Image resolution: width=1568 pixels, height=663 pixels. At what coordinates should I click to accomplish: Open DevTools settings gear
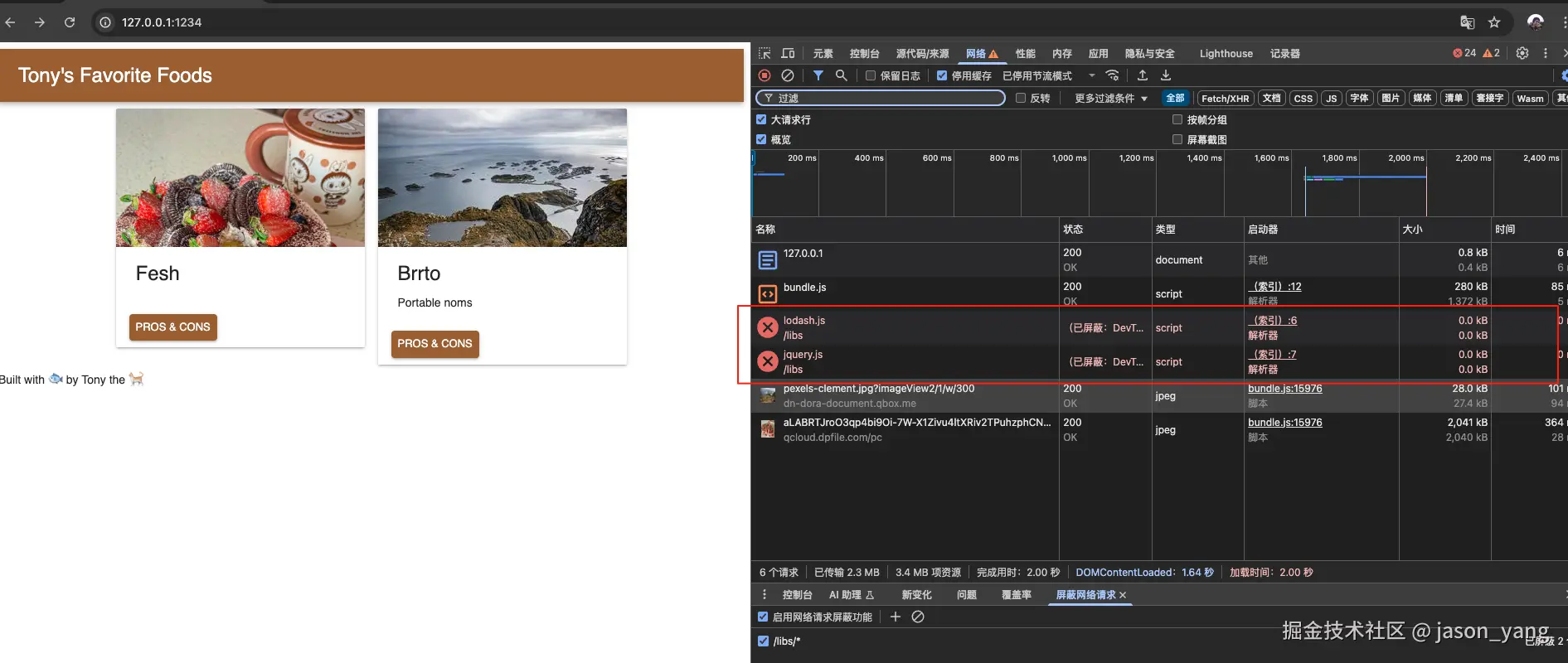click(1522, 53)
